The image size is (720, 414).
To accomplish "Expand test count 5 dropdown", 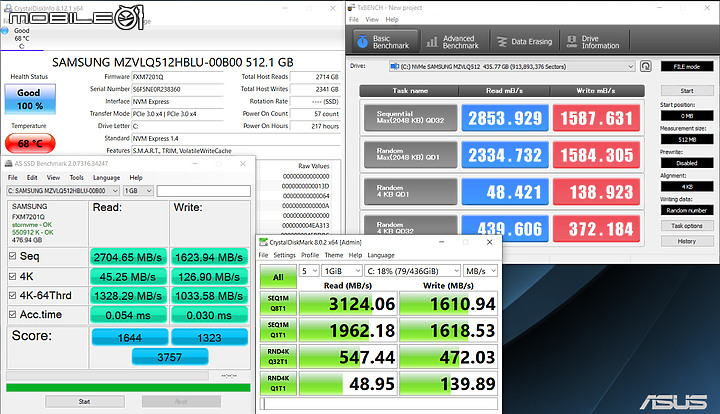I will tap(309, 271).
